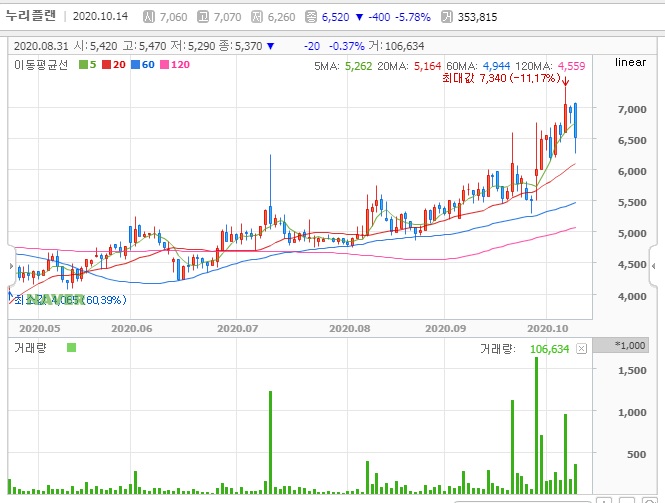Click the volume value 353,815 in header
The height and width of the screenshot is (503, 665).
coord(477,17)
